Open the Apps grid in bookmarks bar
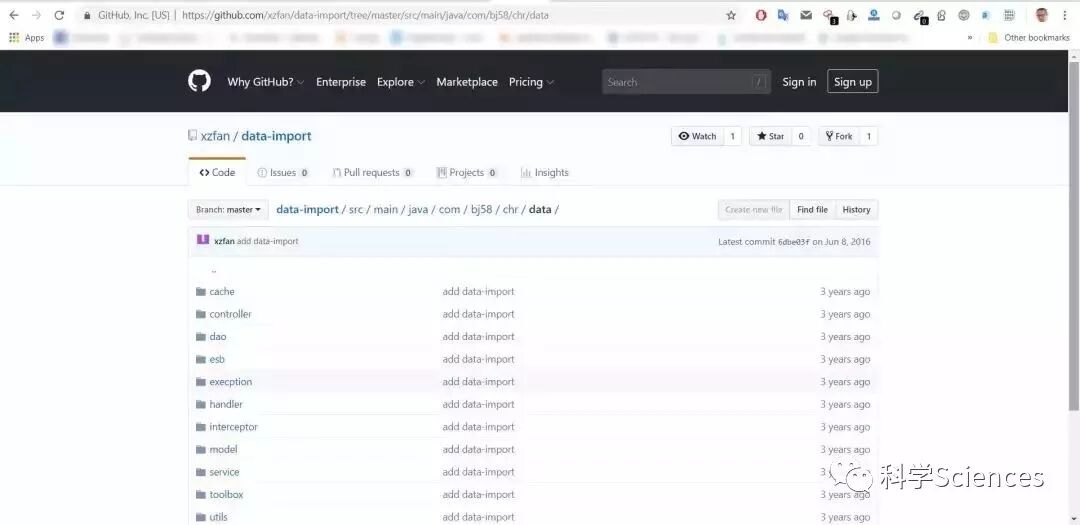The width and height of the screenshot is (1080, 525). [x=26, y=38]
